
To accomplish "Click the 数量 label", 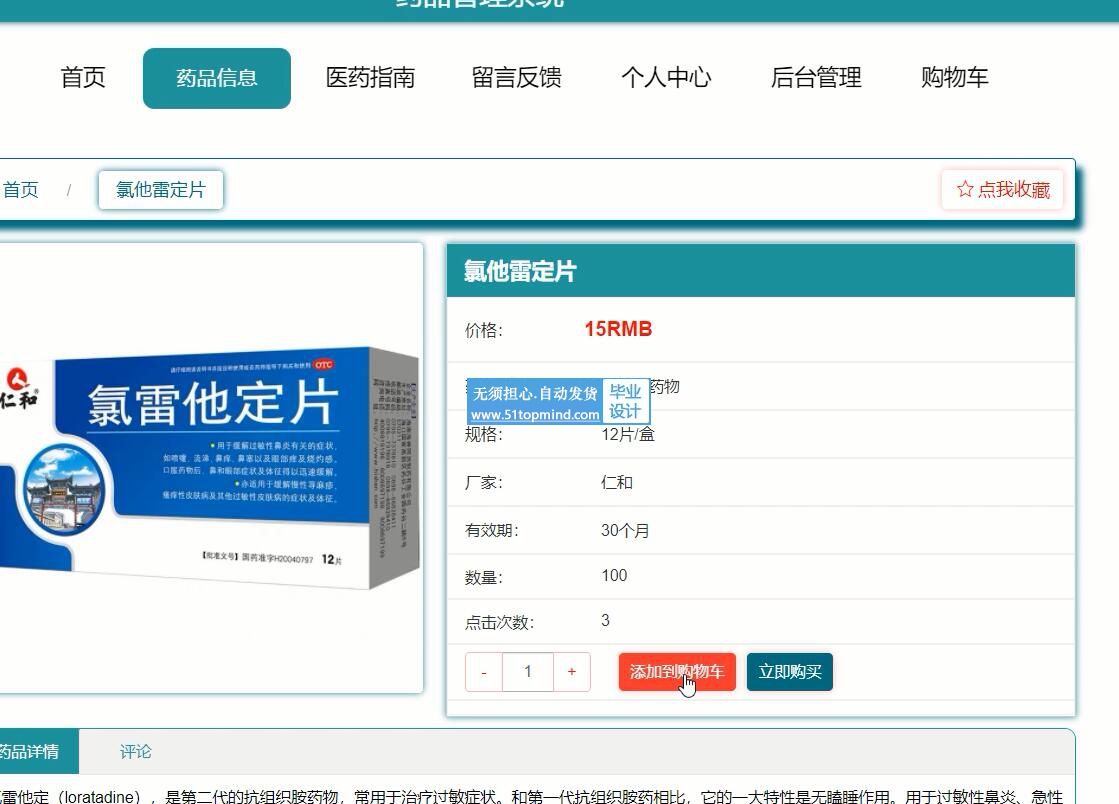I will pyautogui.click(x=483, y=578).
